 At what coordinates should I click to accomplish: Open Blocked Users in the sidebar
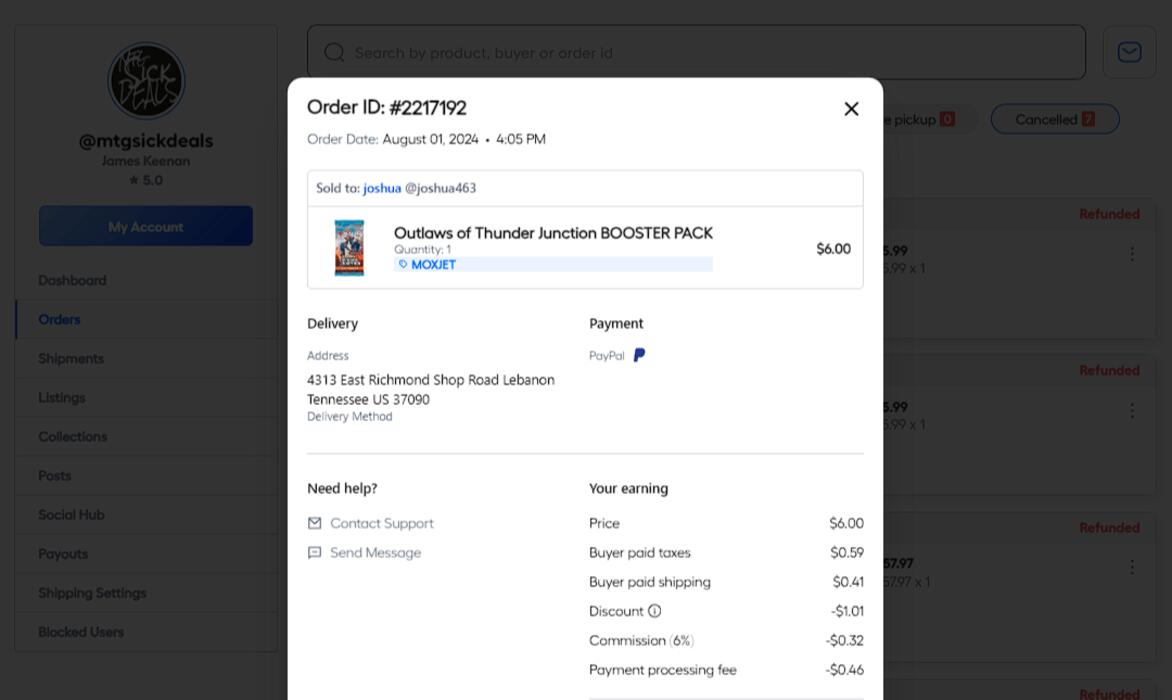81,632
